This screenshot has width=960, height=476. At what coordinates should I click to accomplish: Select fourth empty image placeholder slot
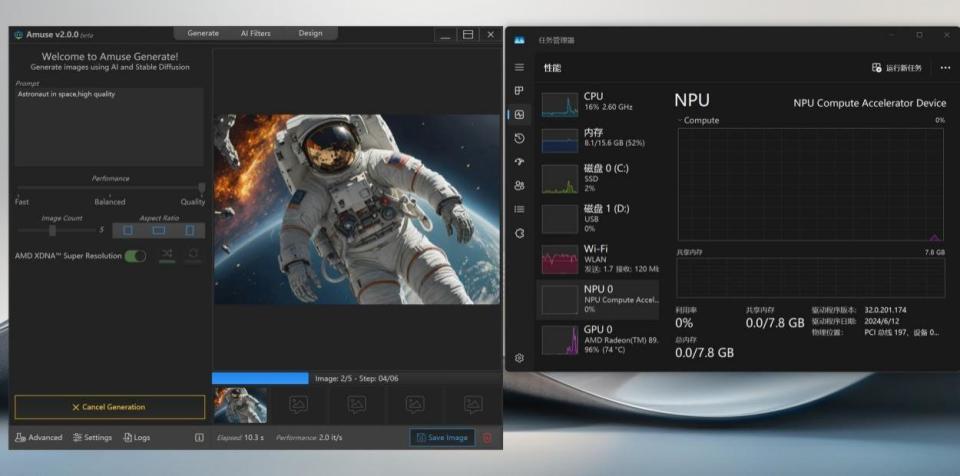pyautogui.click(x=414, y=404)
